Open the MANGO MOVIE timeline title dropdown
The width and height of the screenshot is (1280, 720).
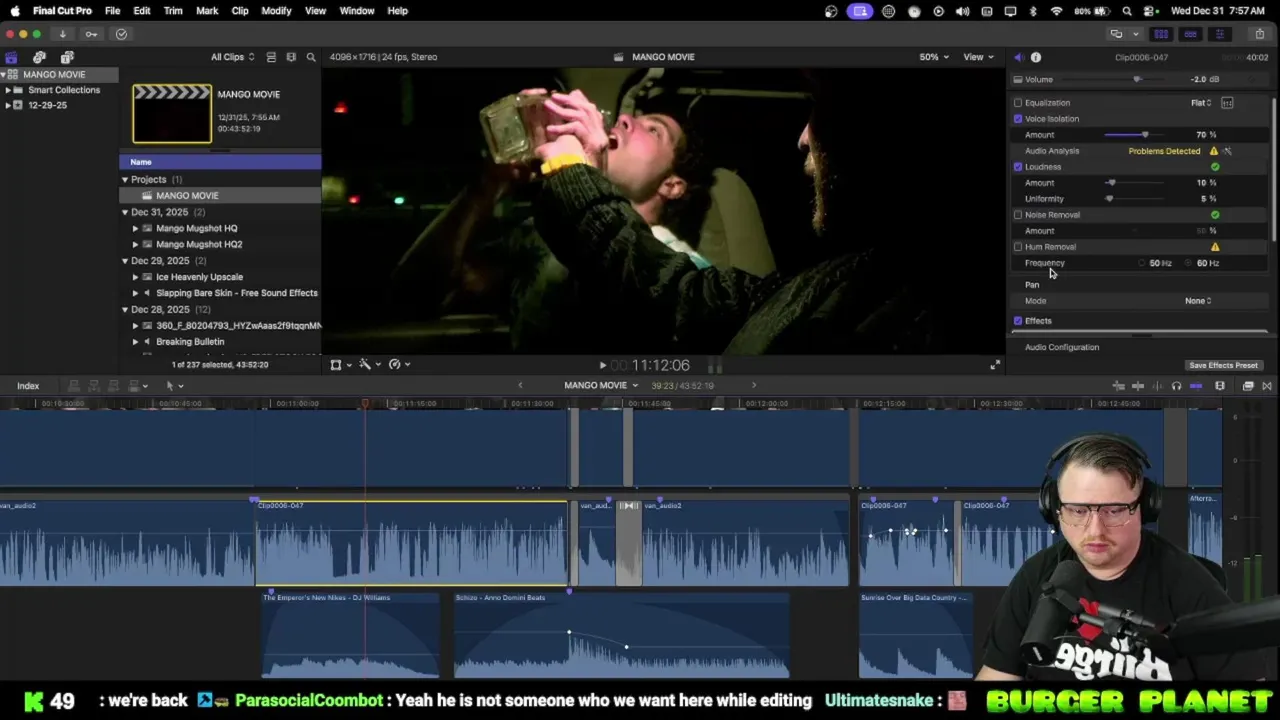click(601, 385)
